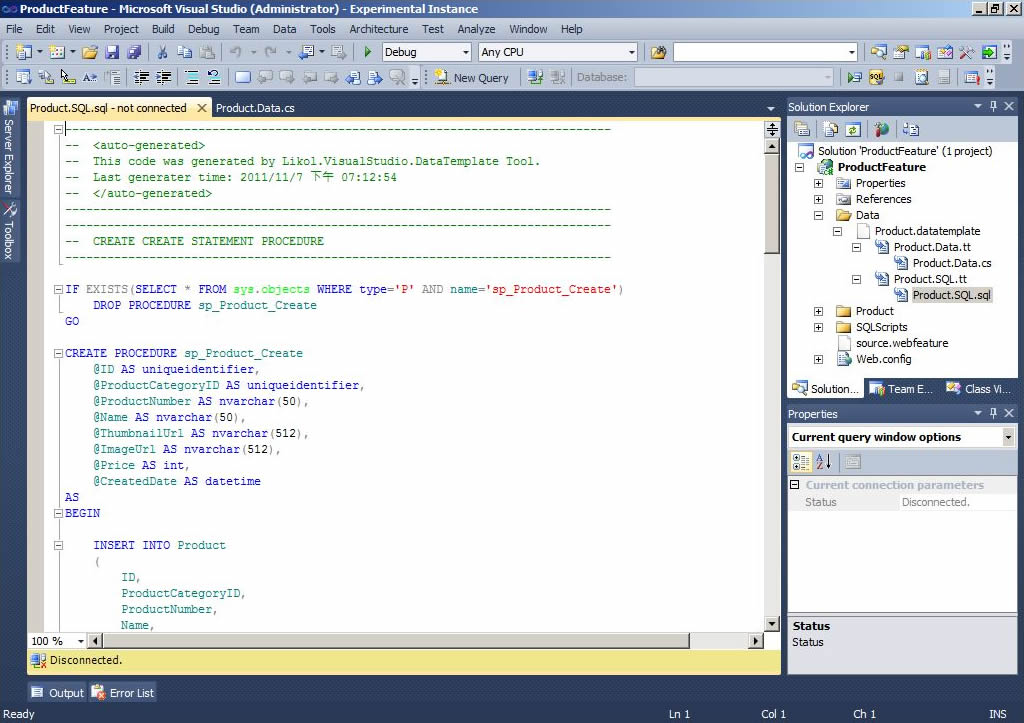
Task: Open the Analyze menu
Action: pyautogui.click(x=476, y=29)
